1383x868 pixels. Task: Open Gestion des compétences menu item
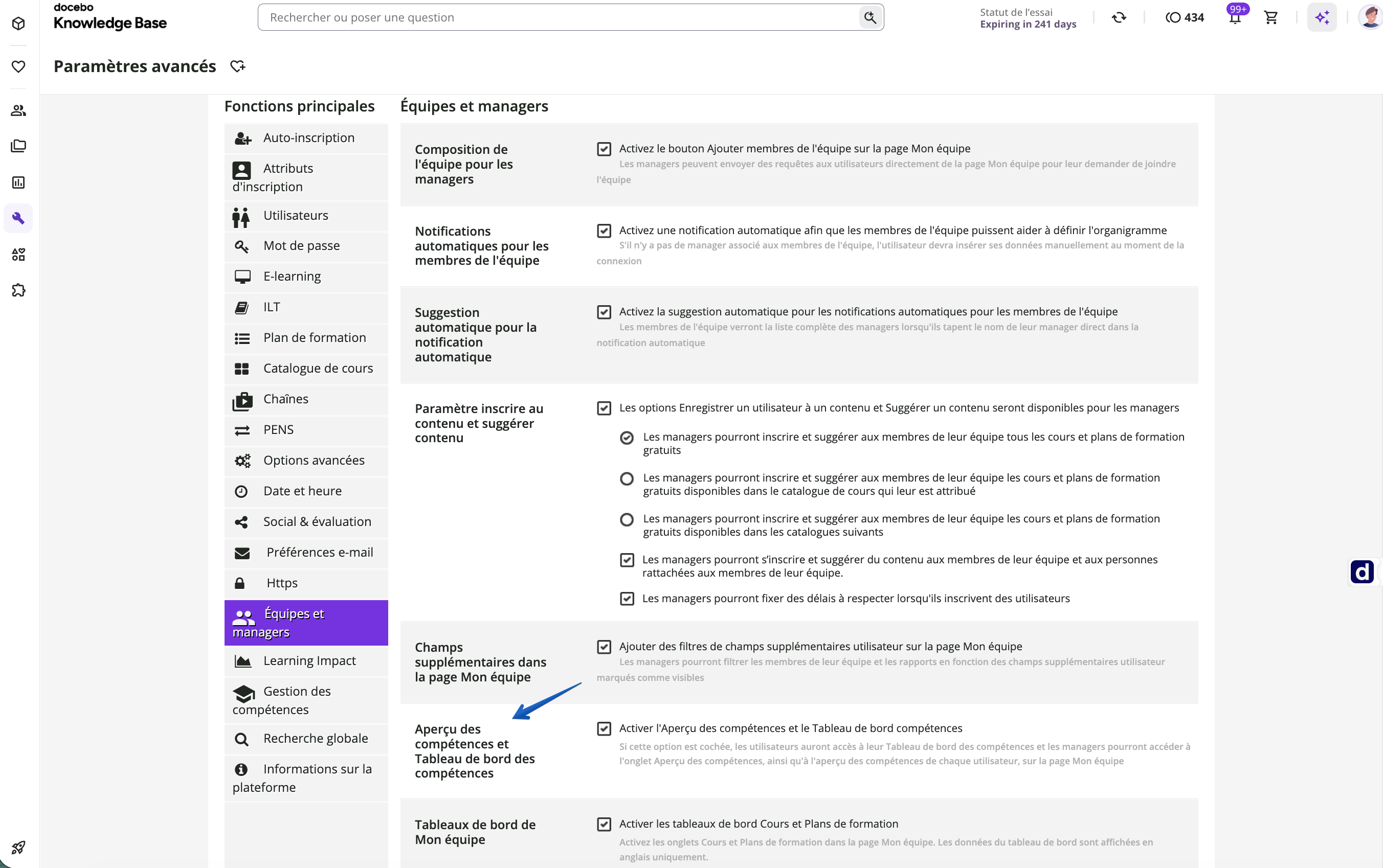[x=306, y=700]
